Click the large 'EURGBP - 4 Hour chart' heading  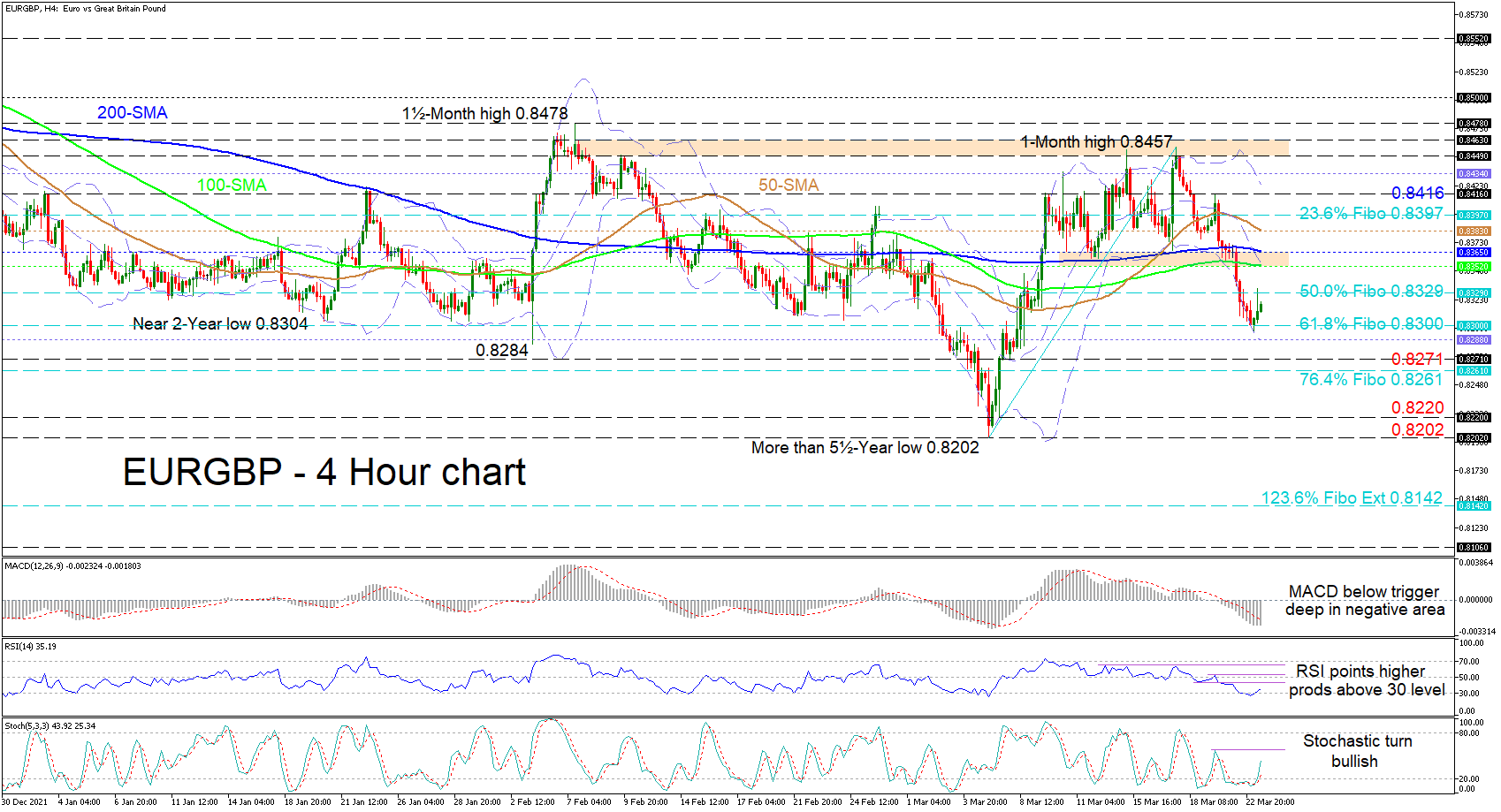(x=324, y=472)
